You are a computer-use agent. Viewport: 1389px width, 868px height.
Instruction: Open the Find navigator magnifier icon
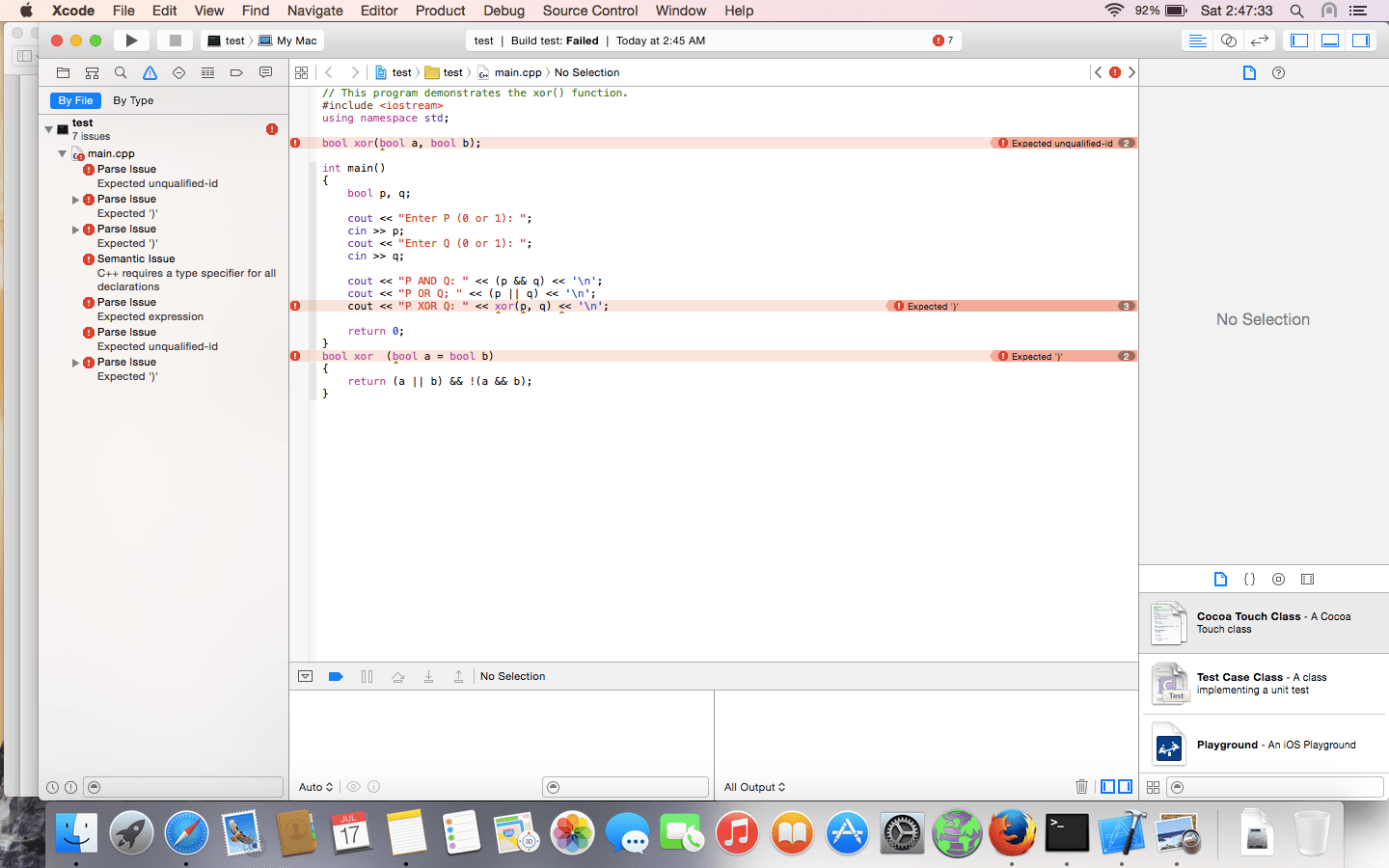(x=121, y=72)
